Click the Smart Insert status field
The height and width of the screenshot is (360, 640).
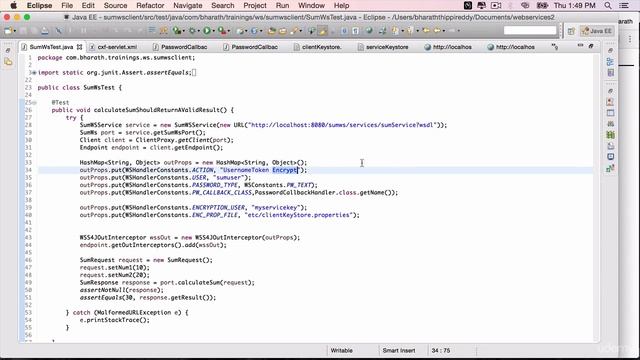pyautogui.click(x=399, y=351)
